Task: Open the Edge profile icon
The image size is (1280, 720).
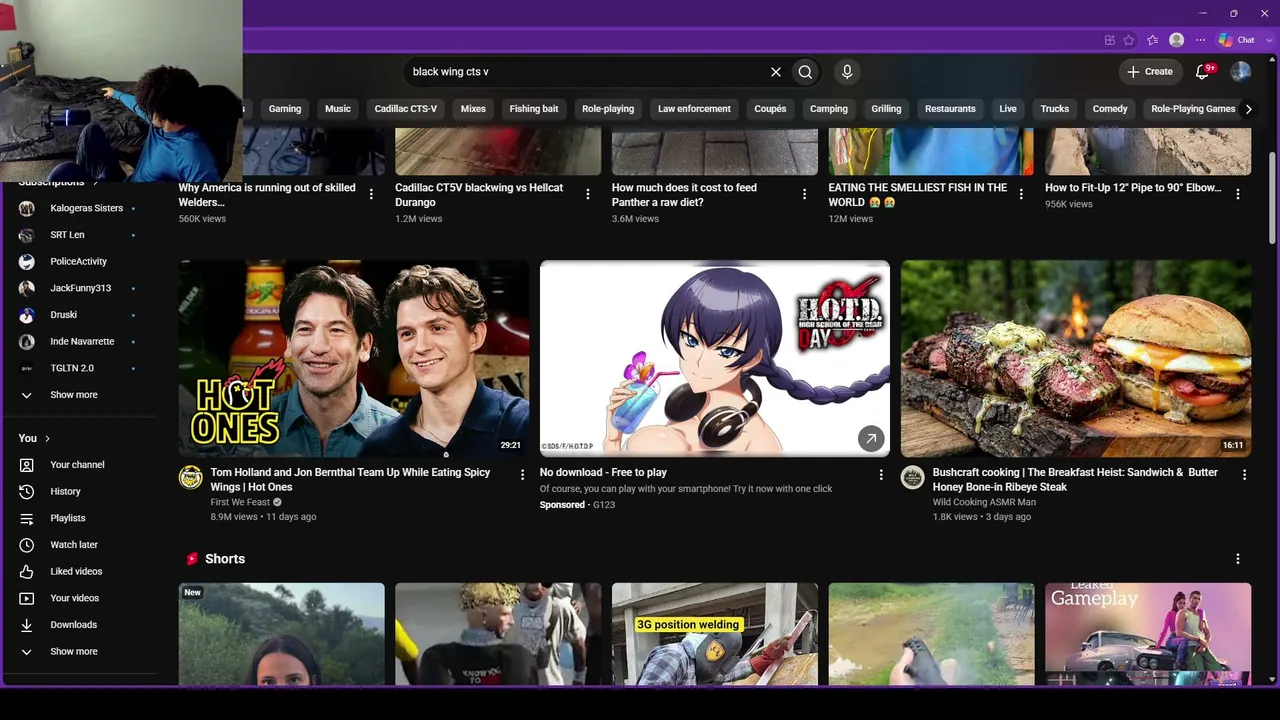Action: [1177, 40]
